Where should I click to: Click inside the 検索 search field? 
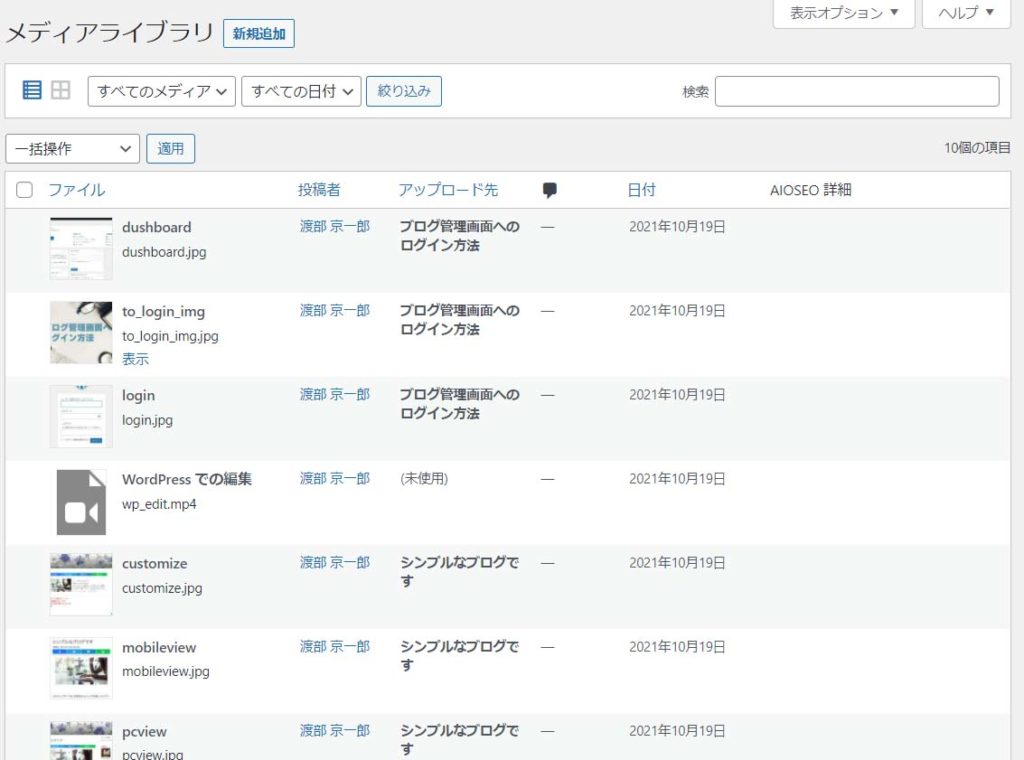tap(856, 91)
